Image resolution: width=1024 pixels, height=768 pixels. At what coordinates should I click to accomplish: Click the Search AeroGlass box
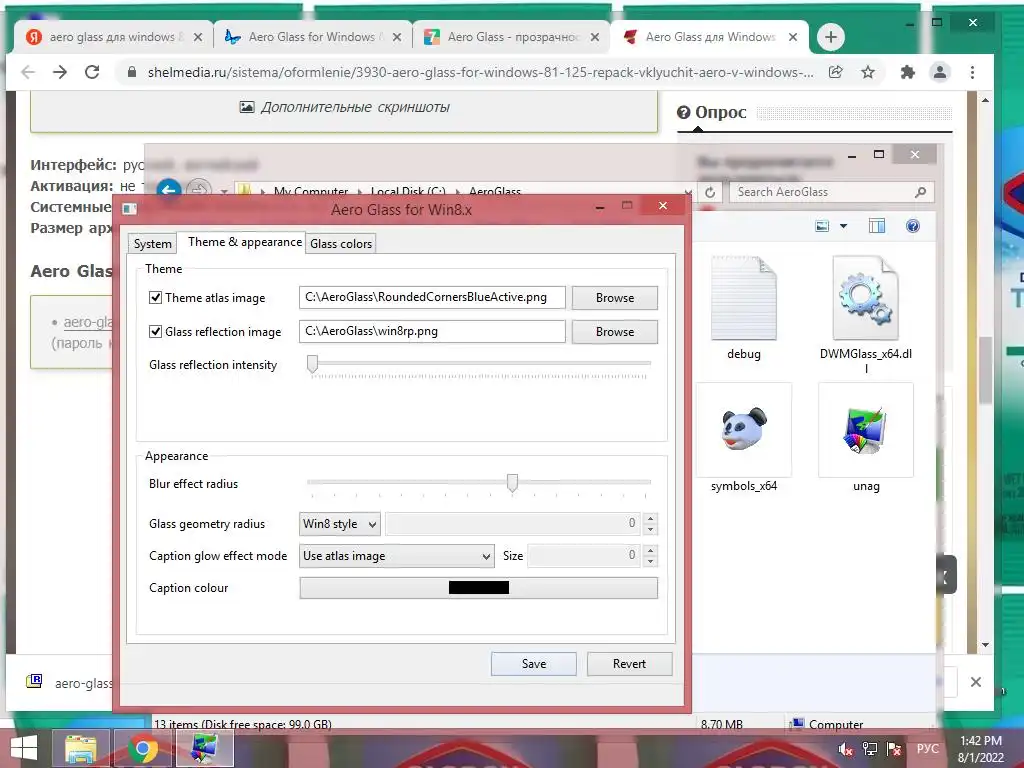click(822, 192)
